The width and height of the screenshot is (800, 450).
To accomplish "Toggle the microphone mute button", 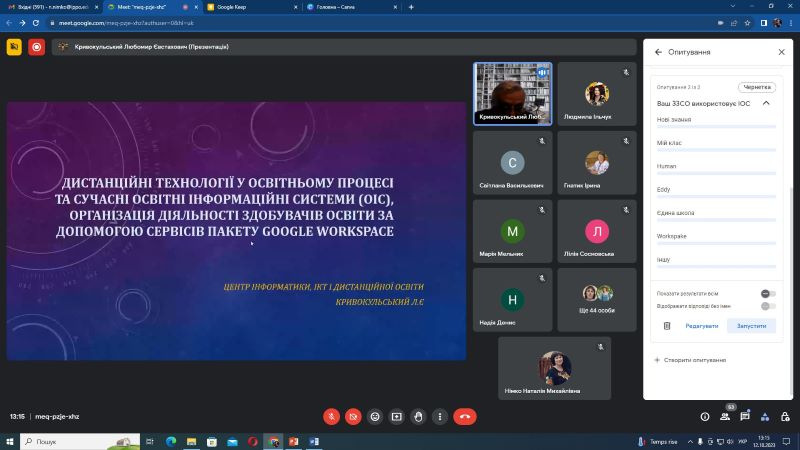I will coord(331,417).
